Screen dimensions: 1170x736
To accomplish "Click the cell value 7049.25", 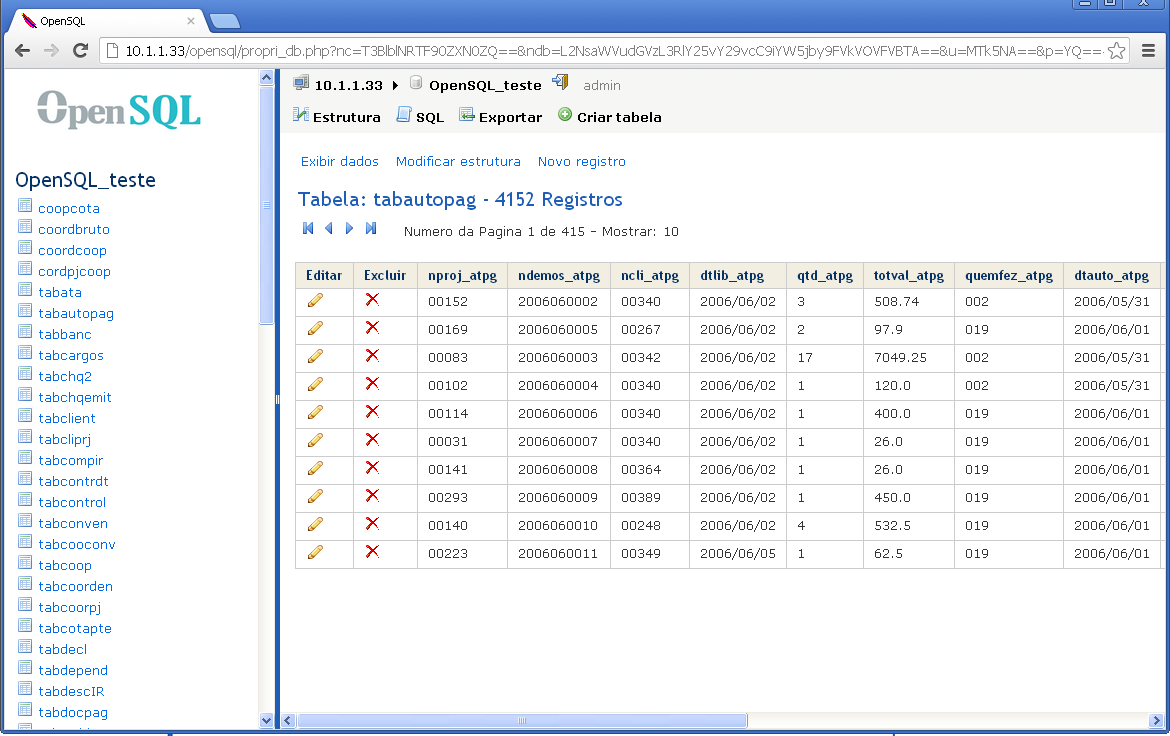I will [x=901, y=358].
